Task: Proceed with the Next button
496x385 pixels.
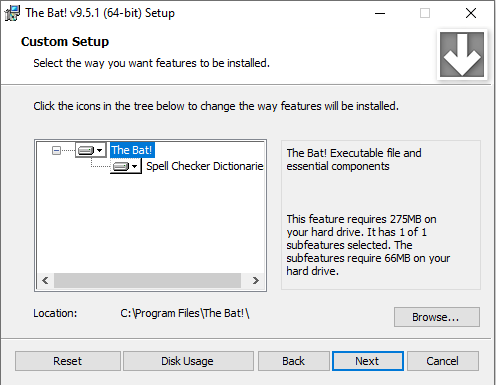Action: (x=368, y=361)
